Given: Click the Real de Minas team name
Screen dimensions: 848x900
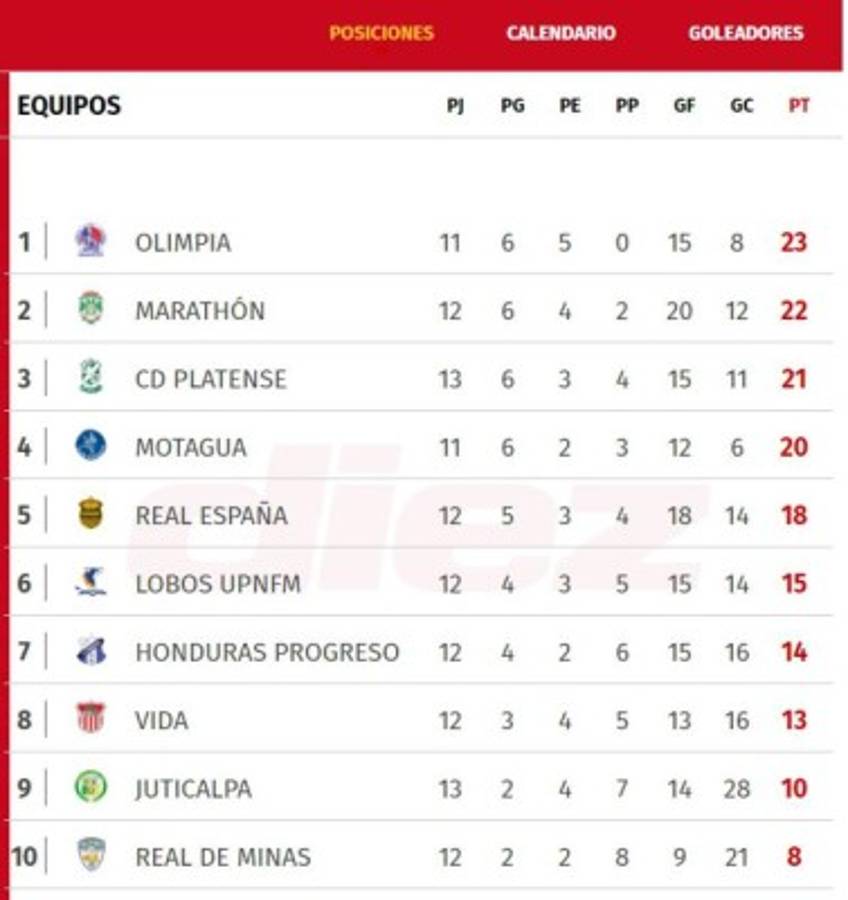Looking at the screenshot, I should [223, 857].
